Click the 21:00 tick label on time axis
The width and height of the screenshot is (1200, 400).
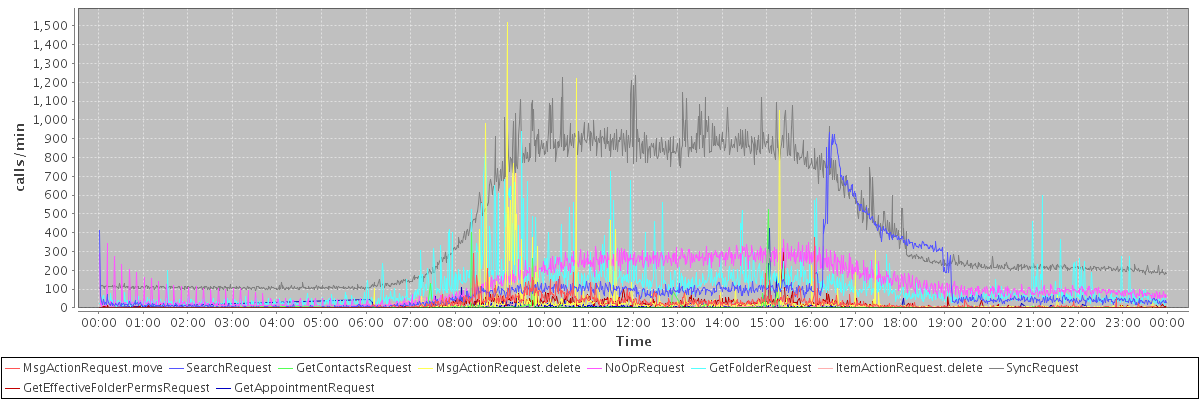[x=1034, y=322]
